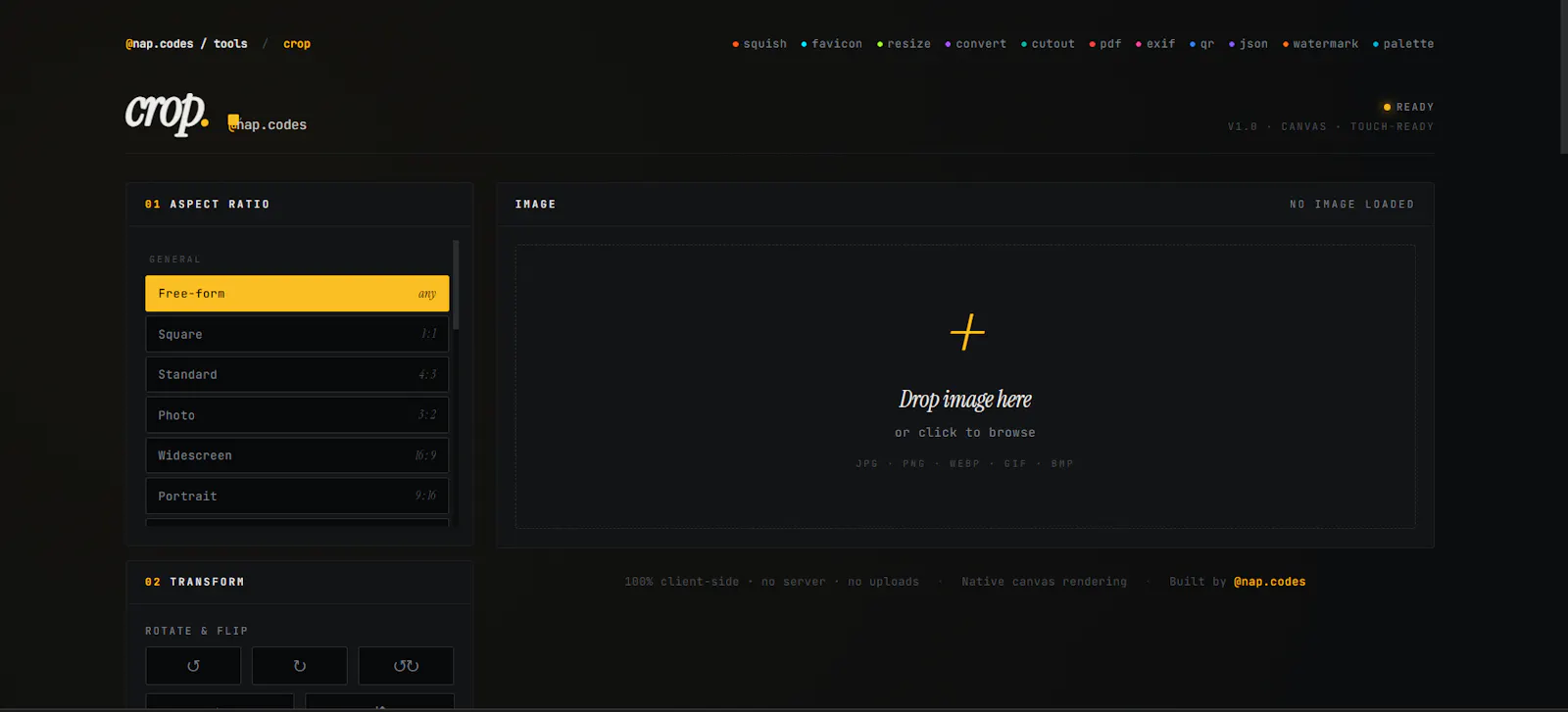
Task: Open the palette tool link
Action: pyautogui.click(x=1403, y=44)
